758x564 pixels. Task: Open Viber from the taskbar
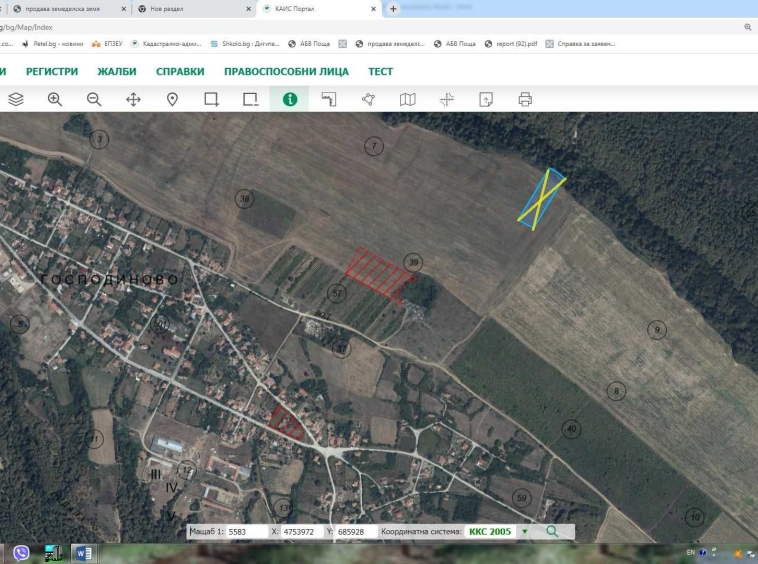pyautogui.click(x=21, y=552)
